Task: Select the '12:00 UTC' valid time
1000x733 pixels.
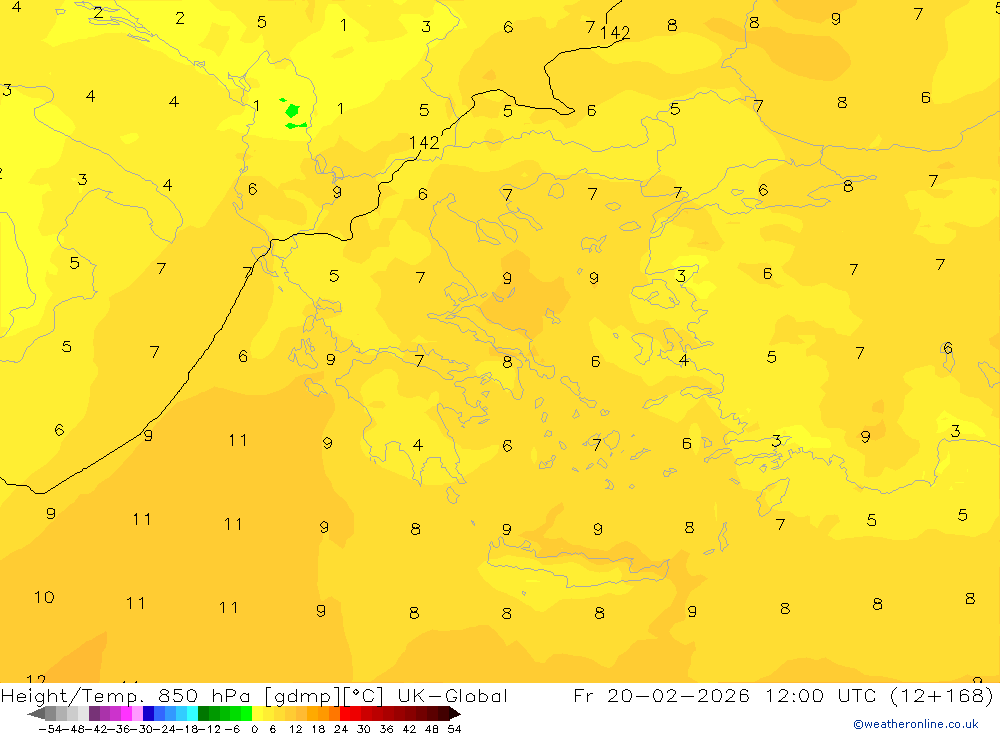Action: 821,695
